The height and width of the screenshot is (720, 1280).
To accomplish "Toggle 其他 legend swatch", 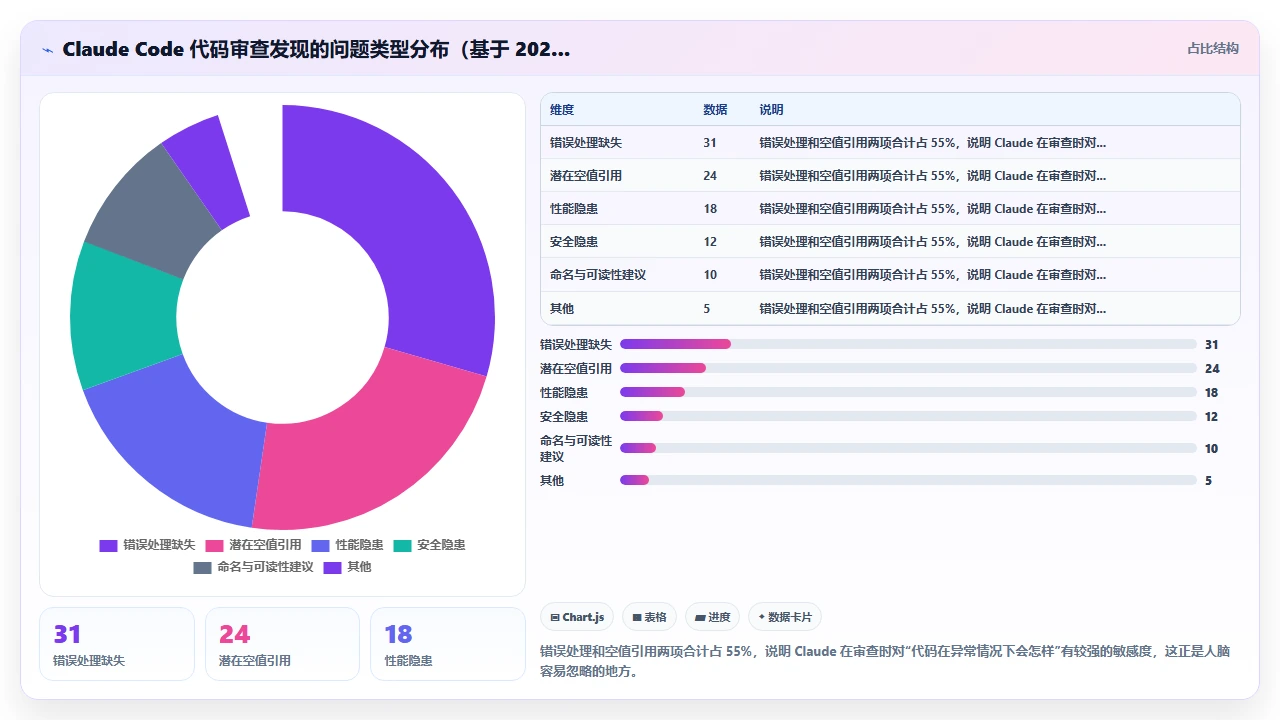I will (x=332, y=567).
